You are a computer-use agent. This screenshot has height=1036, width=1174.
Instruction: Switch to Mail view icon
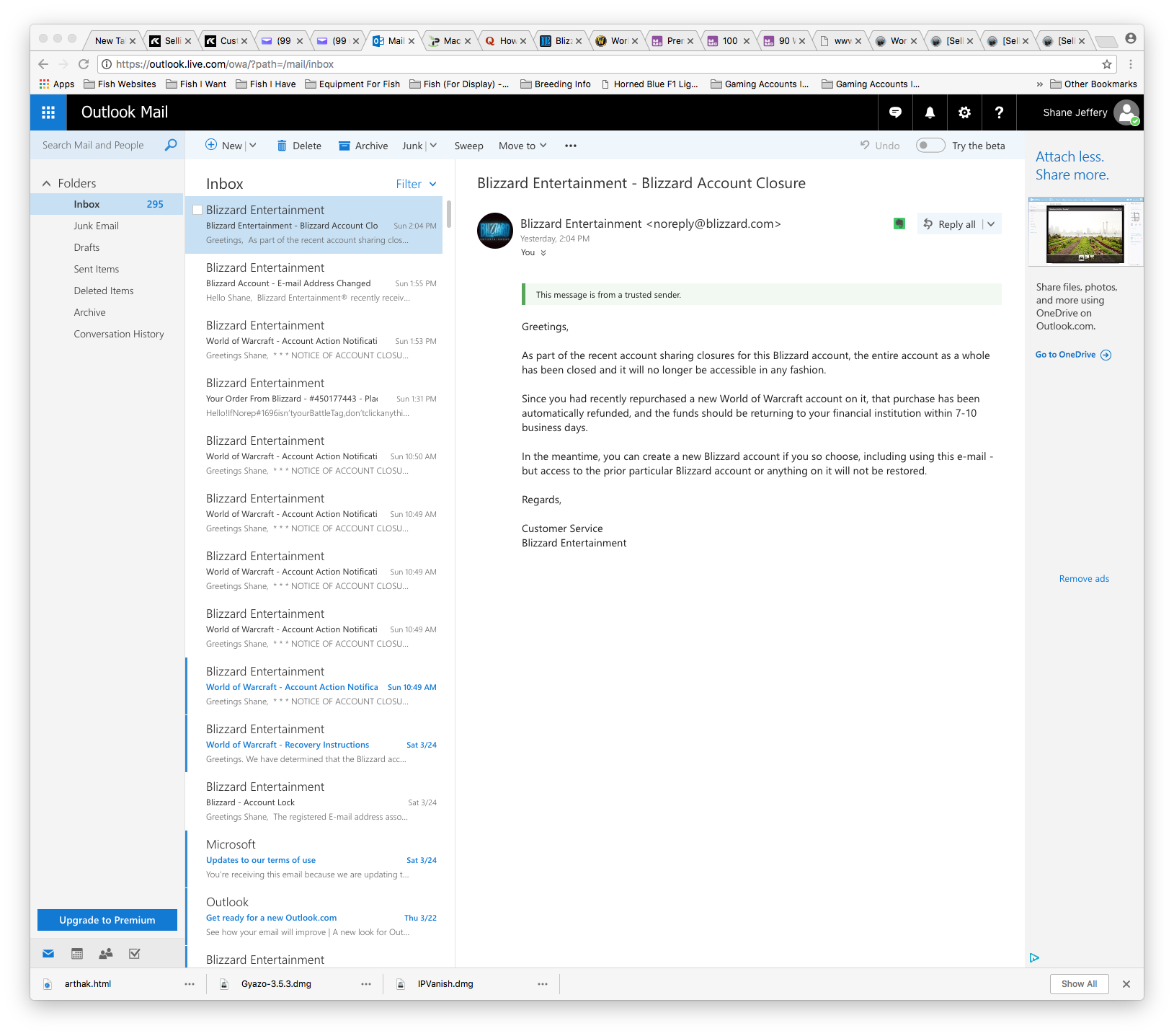(x=48, y=954)
